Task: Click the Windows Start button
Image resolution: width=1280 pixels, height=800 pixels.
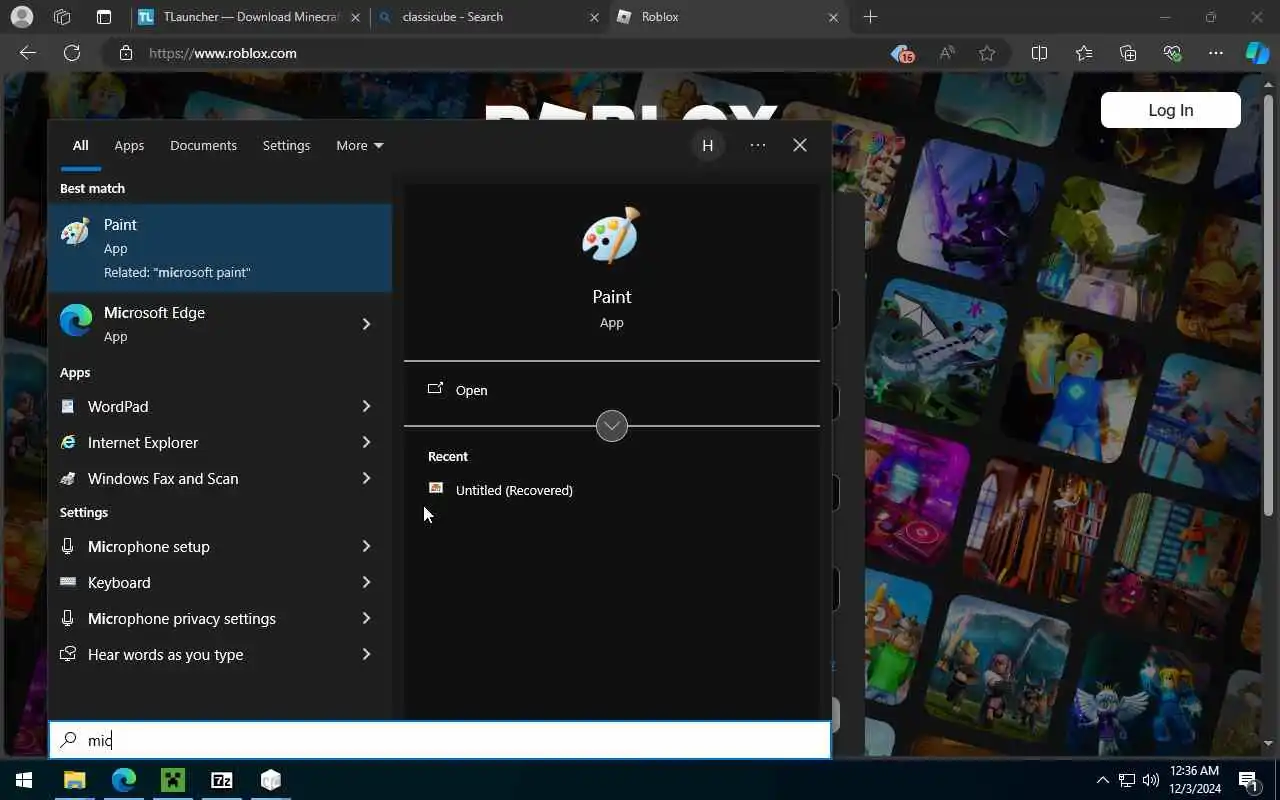Action: tap(24, 780)
